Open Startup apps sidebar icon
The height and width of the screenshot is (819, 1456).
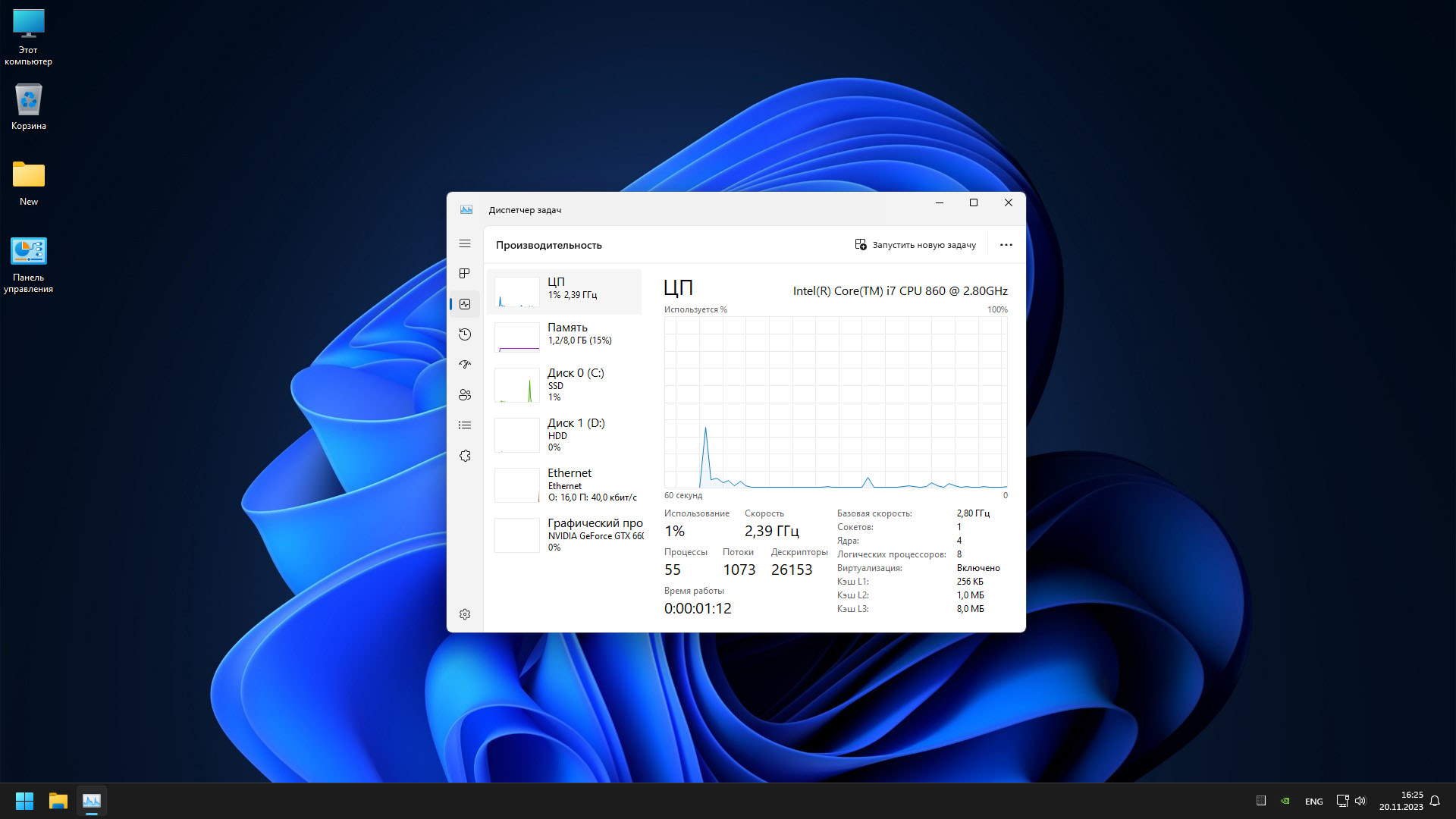click(465, 365)
